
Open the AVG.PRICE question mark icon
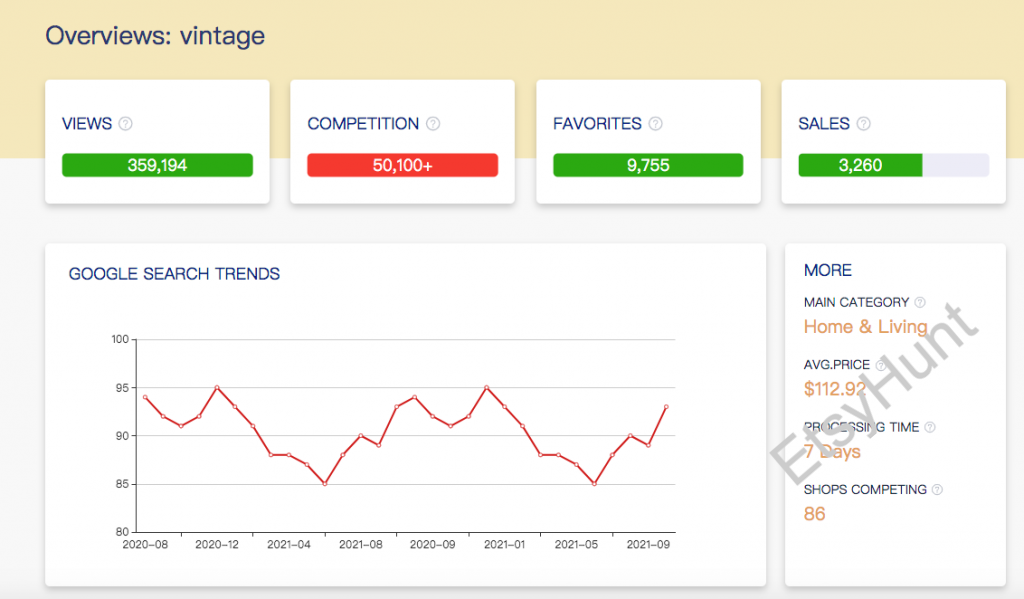(x=880, y=365)
